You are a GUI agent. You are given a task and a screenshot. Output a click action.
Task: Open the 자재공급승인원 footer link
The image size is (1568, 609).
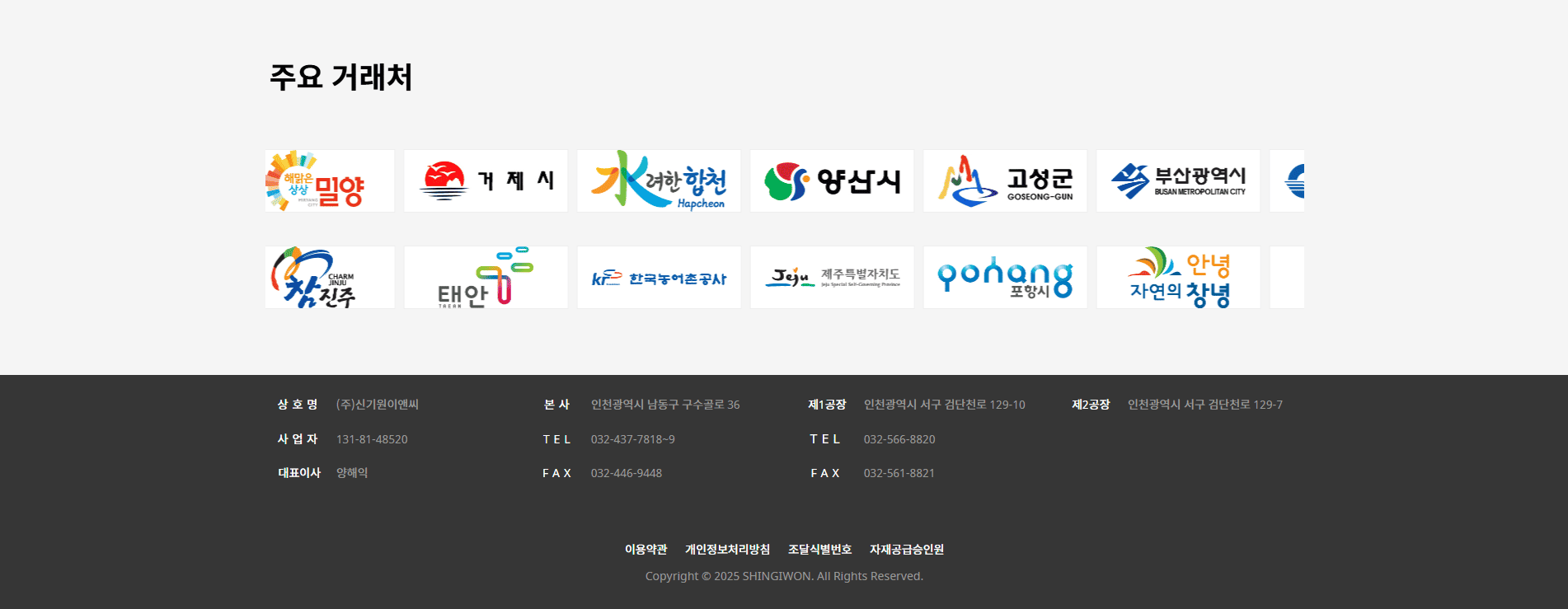pos(907,550)
